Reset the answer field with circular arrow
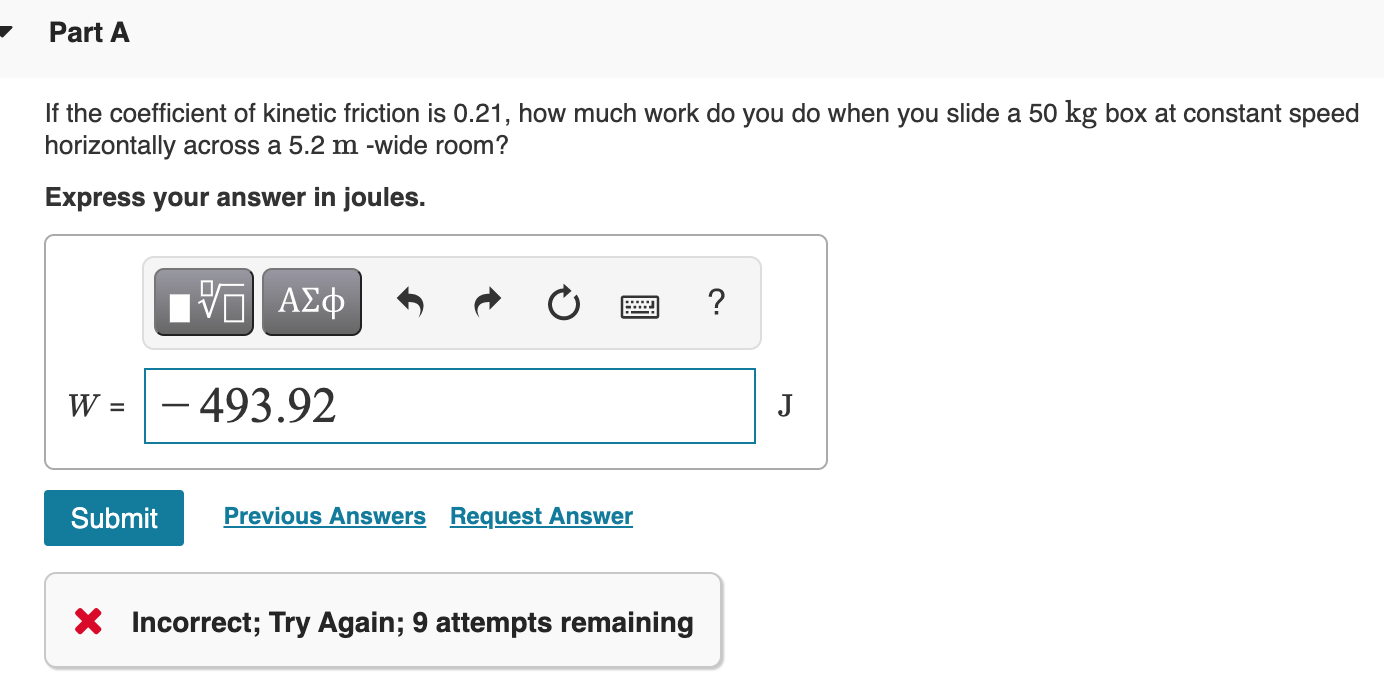The height and width of the screenshot is (698, 1384). click(x=563, y=302)
